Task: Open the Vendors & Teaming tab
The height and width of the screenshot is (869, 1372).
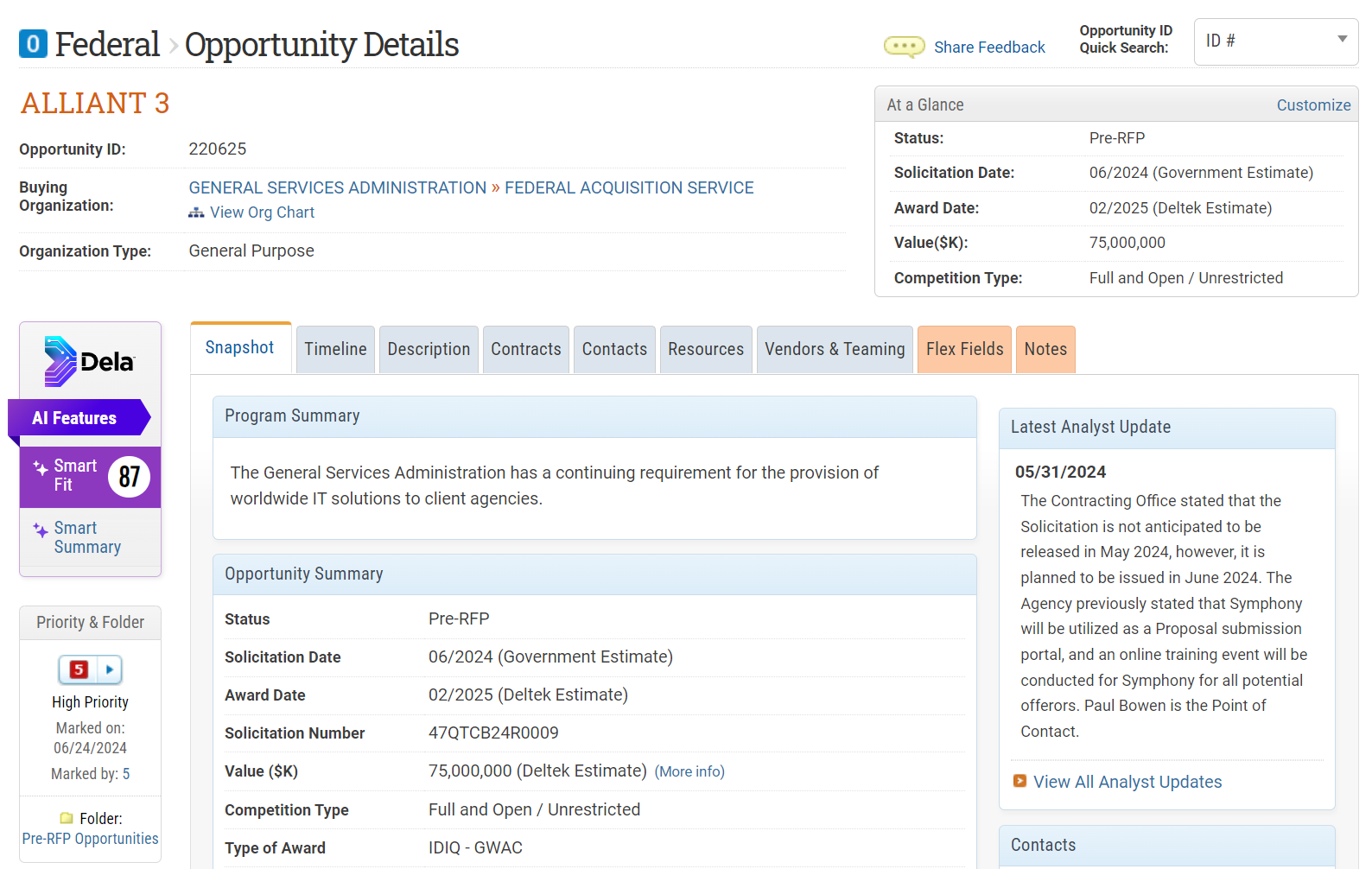Action: 834,349
